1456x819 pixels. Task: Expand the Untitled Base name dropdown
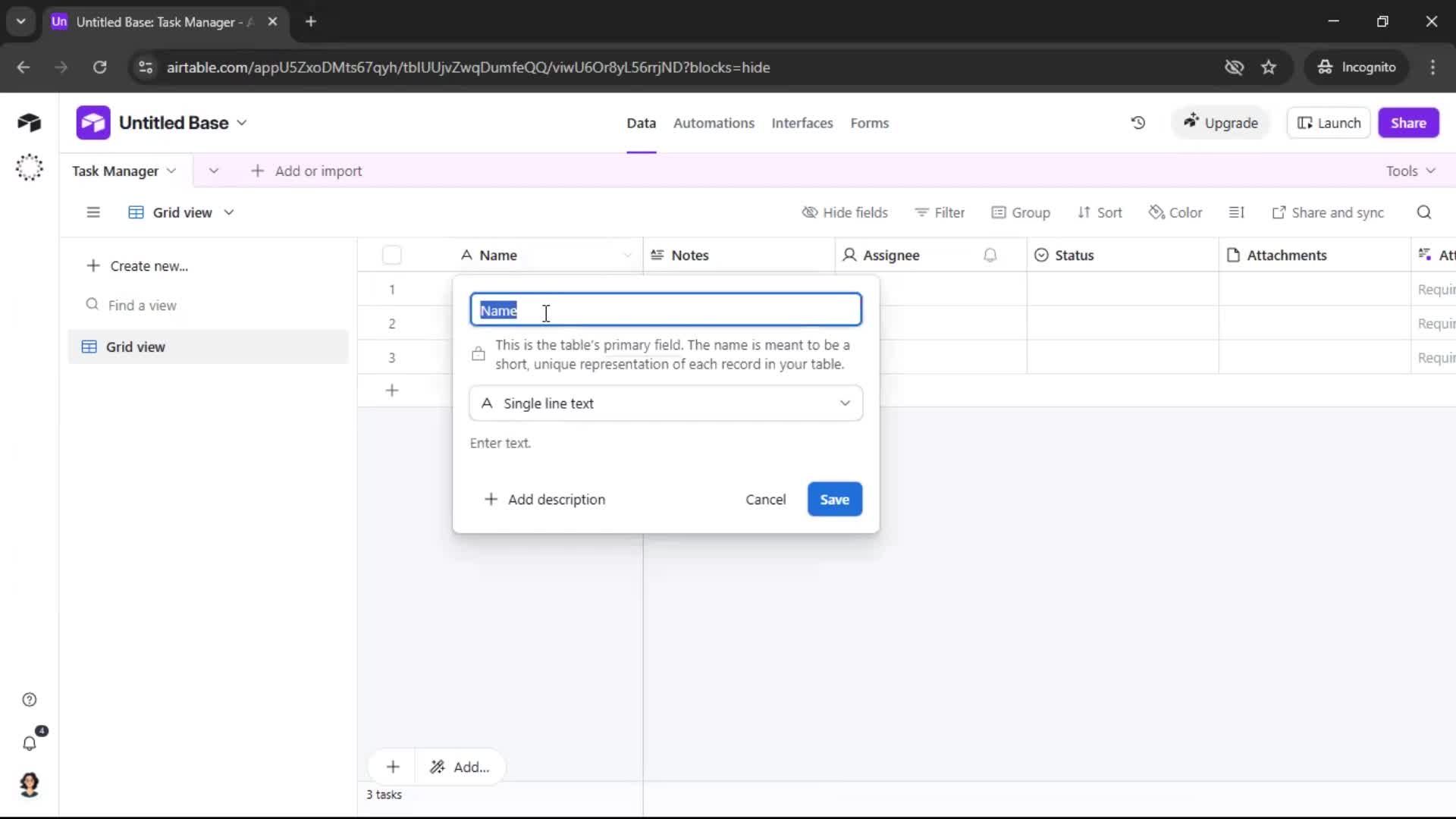242,123
